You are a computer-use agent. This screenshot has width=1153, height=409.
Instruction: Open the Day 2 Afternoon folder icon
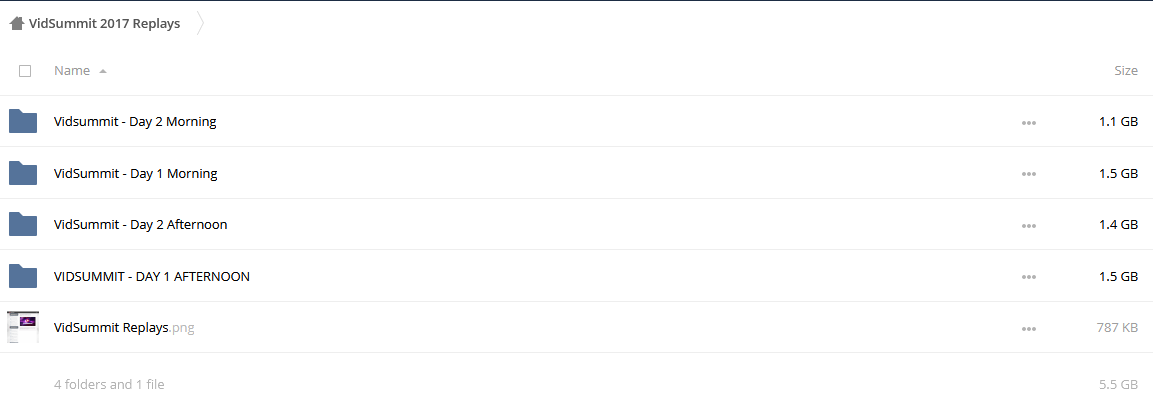(x=23, y=224)
